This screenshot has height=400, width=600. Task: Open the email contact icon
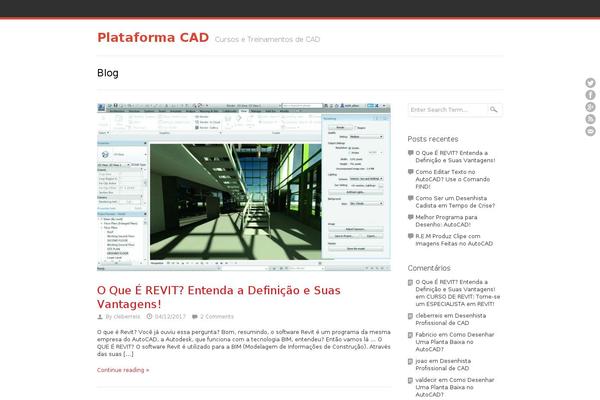[590, 131]
